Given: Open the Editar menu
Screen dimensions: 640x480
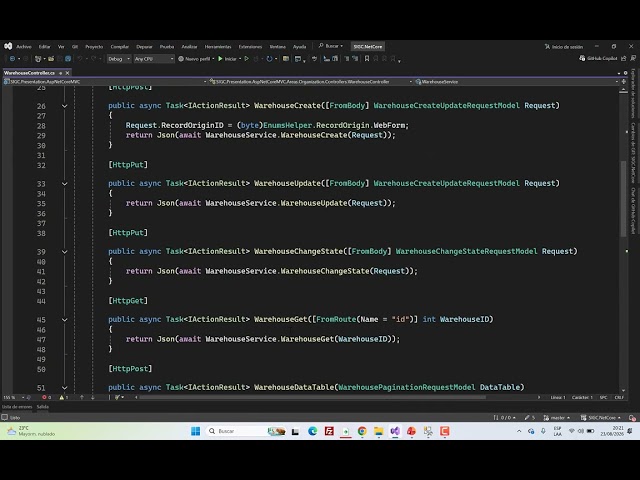Looking at the screenshot, I should click(x=44, y=47).
